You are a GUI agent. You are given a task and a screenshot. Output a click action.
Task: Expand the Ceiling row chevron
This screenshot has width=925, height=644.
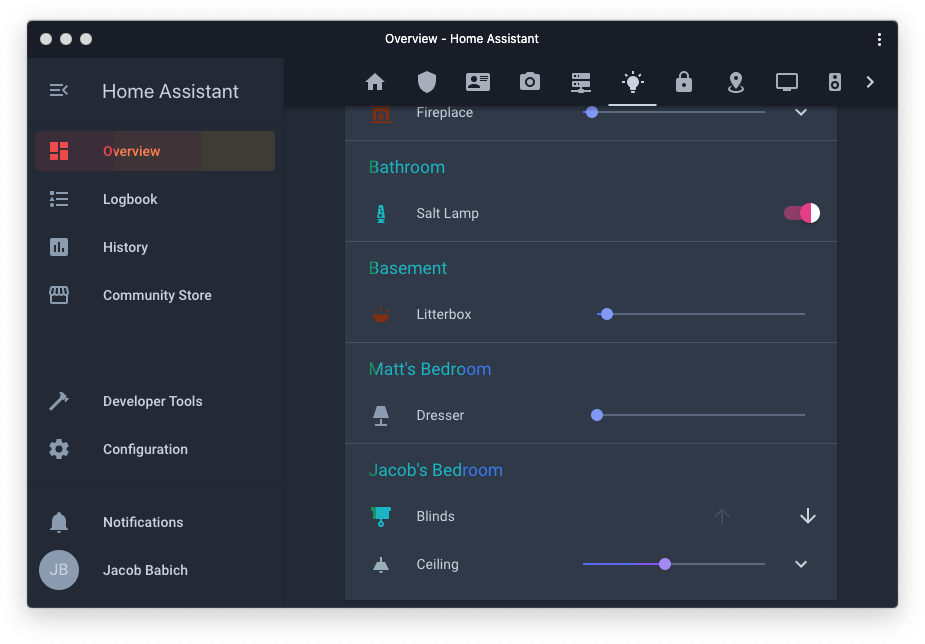(x=801, y=564)
